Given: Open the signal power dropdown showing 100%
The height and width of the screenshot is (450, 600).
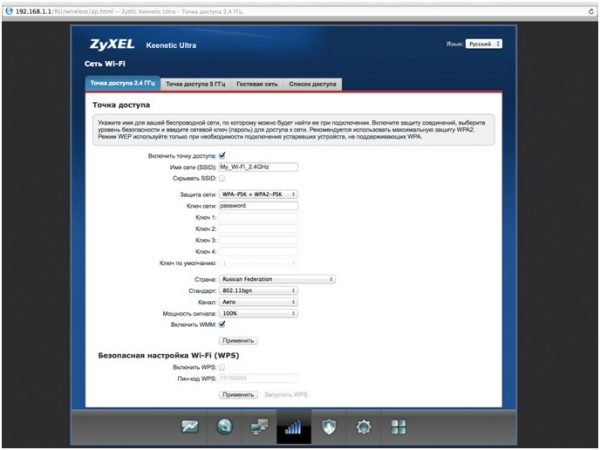Looking at the screenshot, I should click(258, 313).
